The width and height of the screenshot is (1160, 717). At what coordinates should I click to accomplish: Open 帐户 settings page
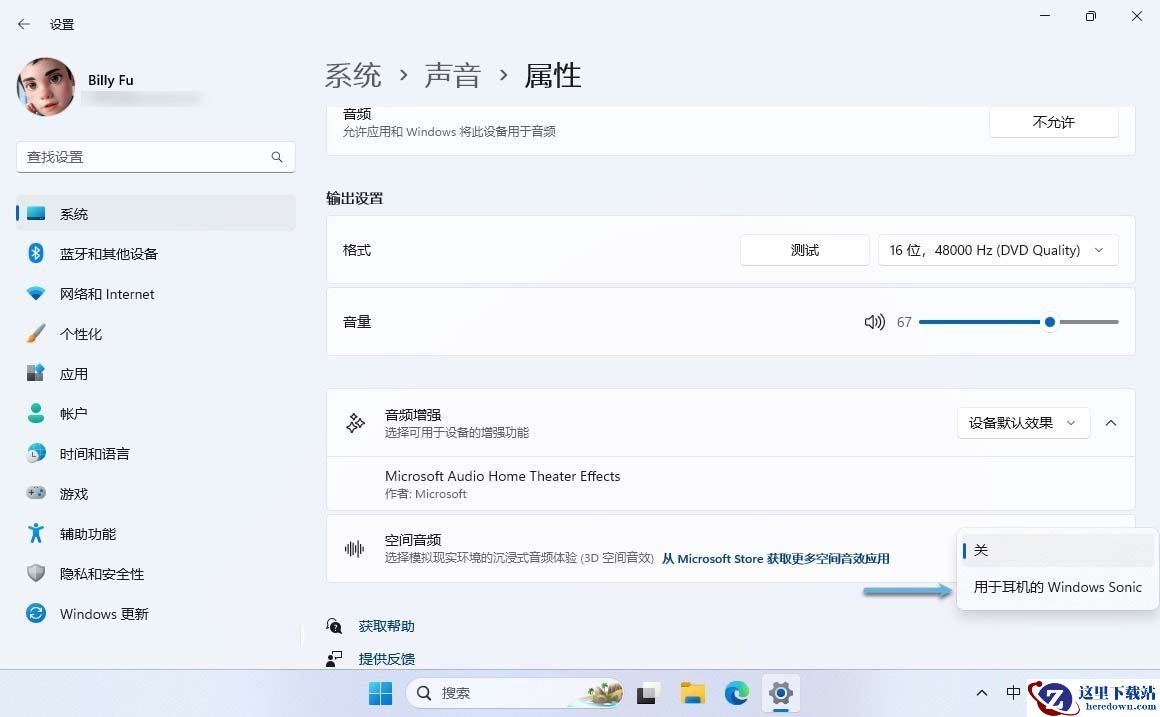pyautogui.click(x=155, y=414)
